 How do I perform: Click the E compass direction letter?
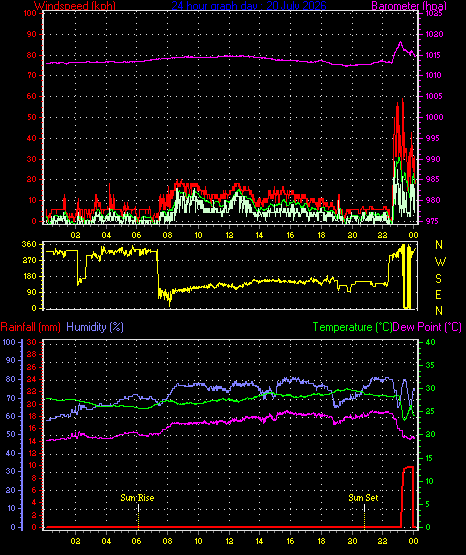pyautogui.click(x=438, y=295)
